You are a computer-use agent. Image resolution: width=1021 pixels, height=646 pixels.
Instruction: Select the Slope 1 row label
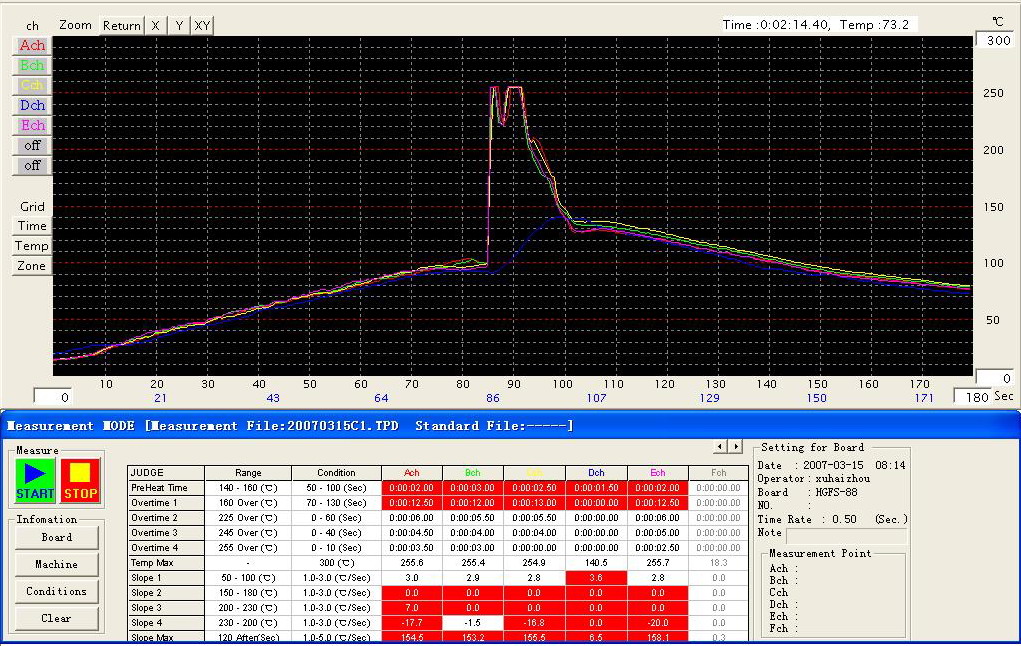[166, 578]
